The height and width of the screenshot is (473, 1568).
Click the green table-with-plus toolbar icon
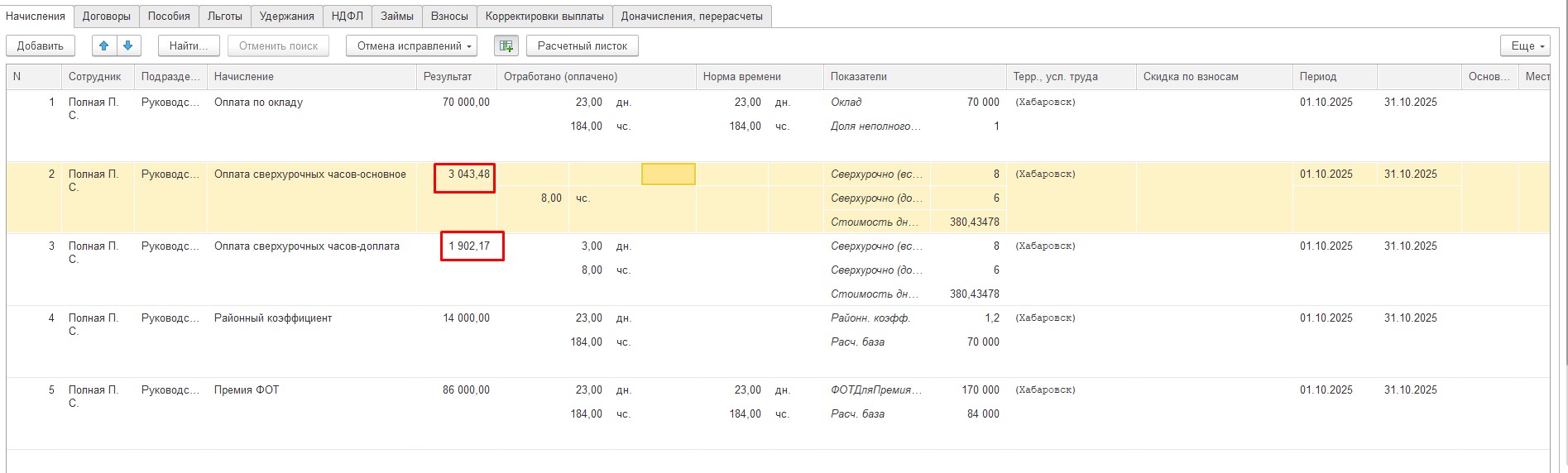[506, 46]
